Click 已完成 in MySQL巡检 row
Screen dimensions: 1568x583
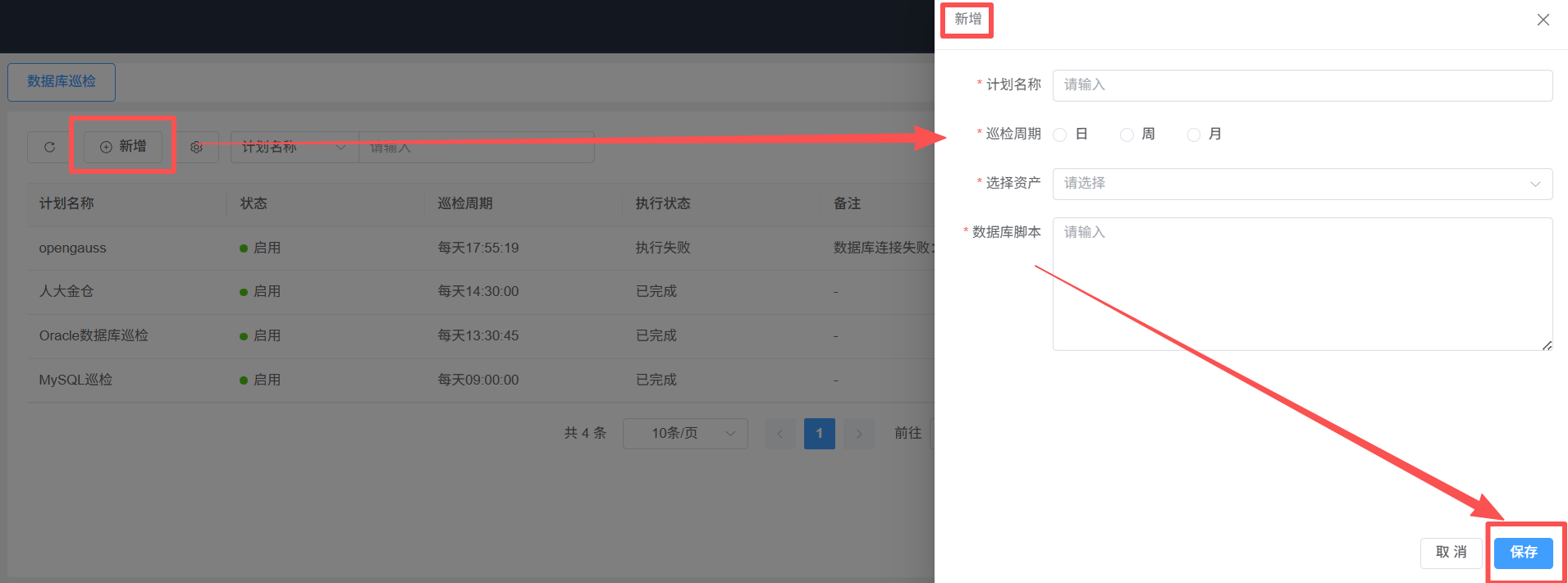656,380
